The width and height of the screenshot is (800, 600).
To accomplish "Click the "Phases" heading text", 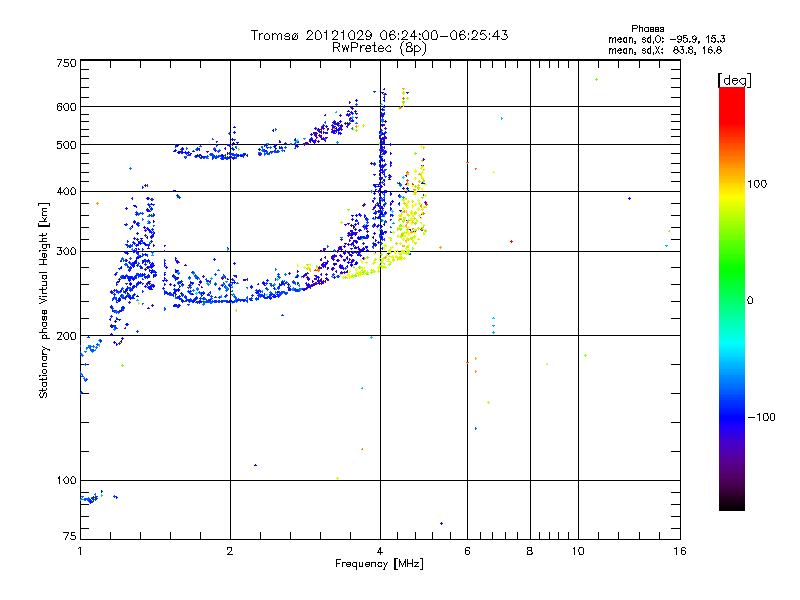I will click(x=647, y=29).
